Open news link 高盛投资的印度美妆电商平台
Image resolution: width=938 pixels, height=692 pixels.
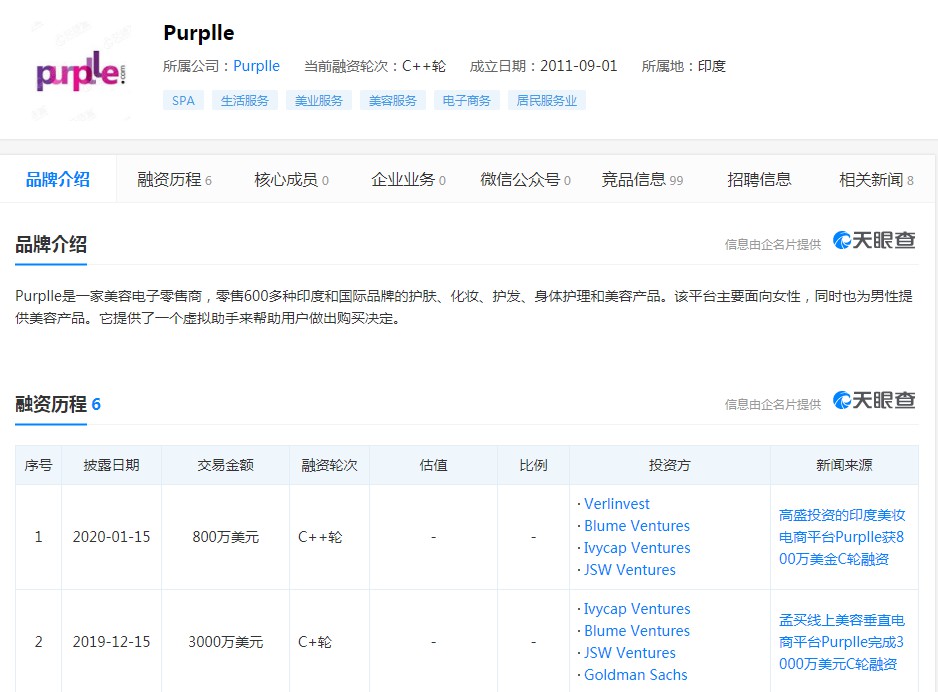tap(842, 537)
